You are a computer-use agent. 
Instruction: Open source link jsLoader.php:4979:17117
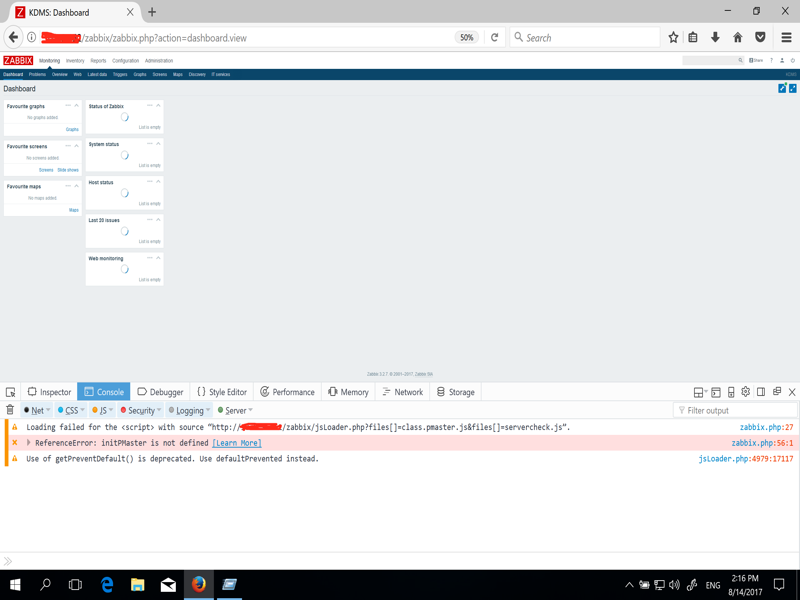746,459
